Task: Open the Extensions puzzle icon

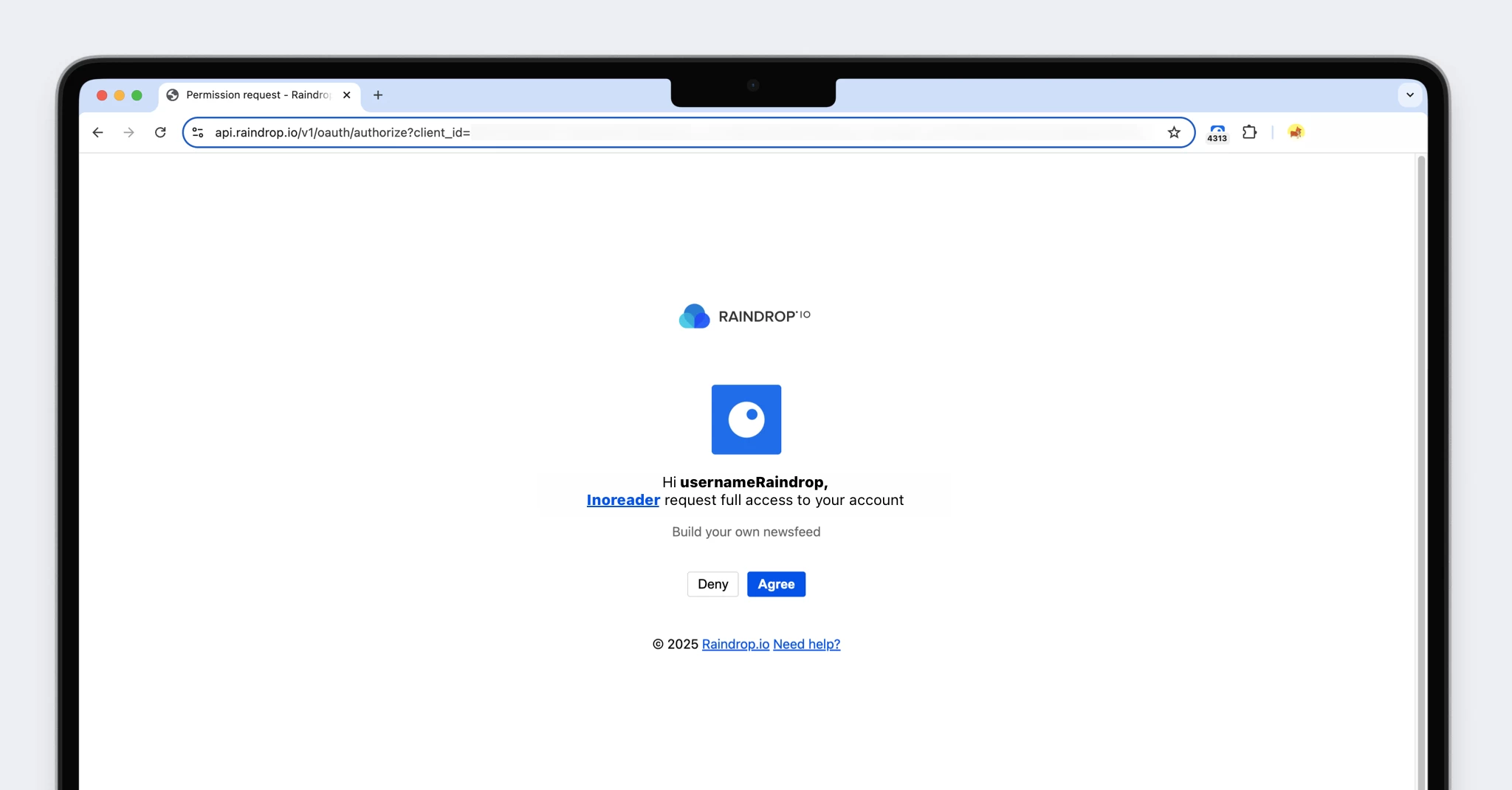Action: point(1249,132)
